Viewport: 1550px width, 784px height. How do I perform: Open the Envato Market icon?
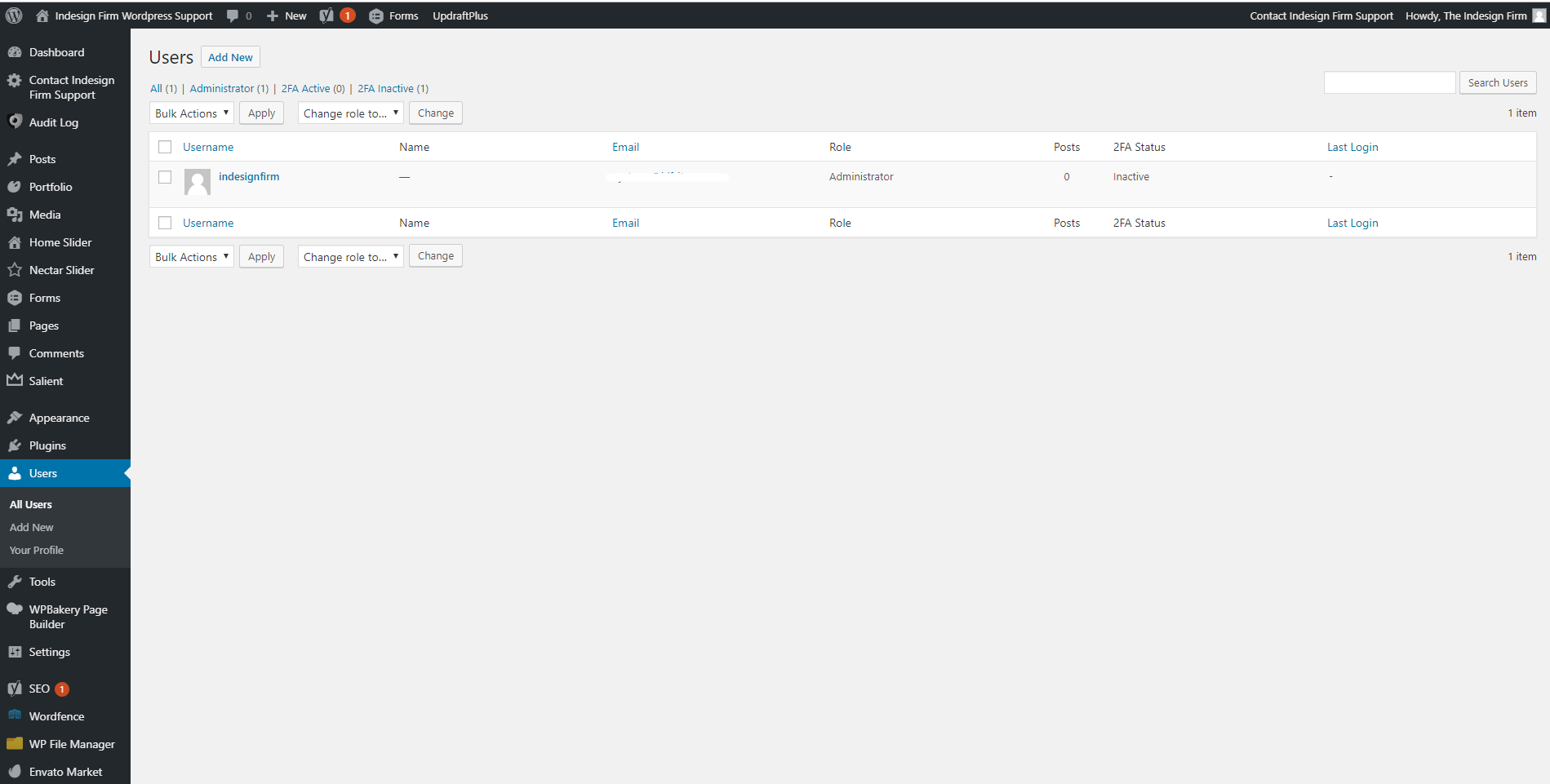click(x=15, y=771)
